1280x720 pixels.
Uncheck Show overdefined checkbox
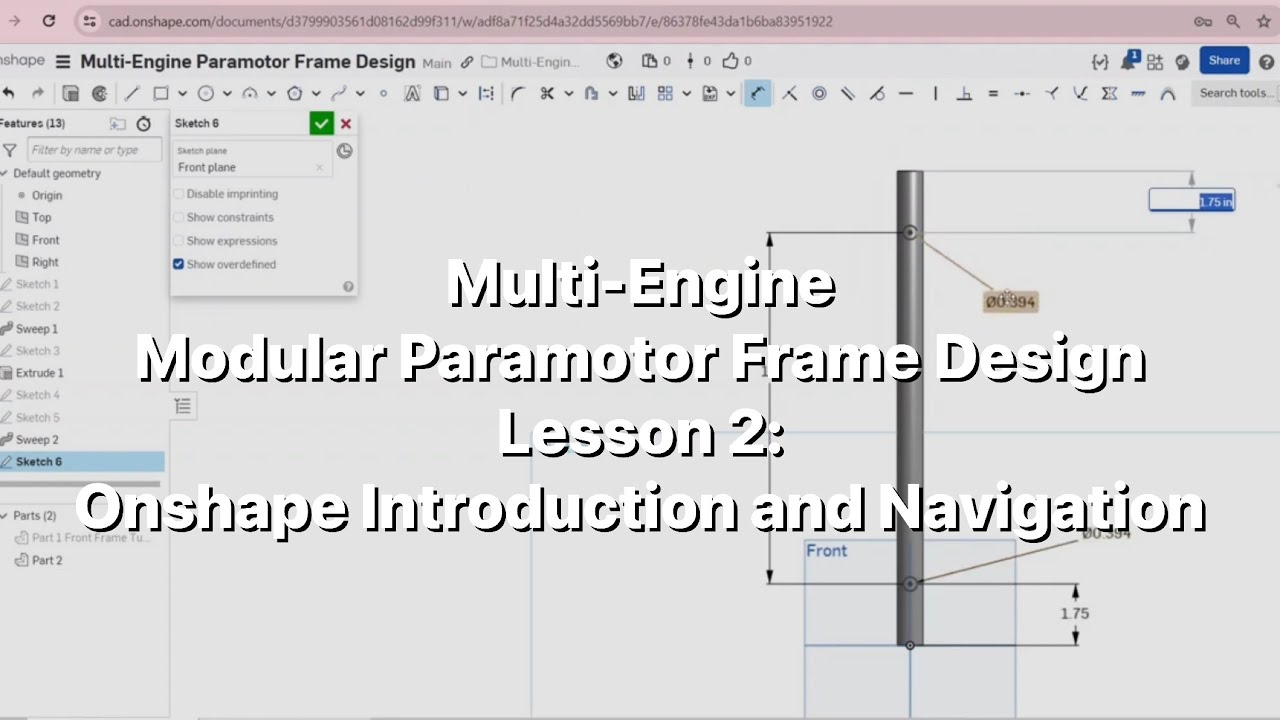(x=178, y=264)
